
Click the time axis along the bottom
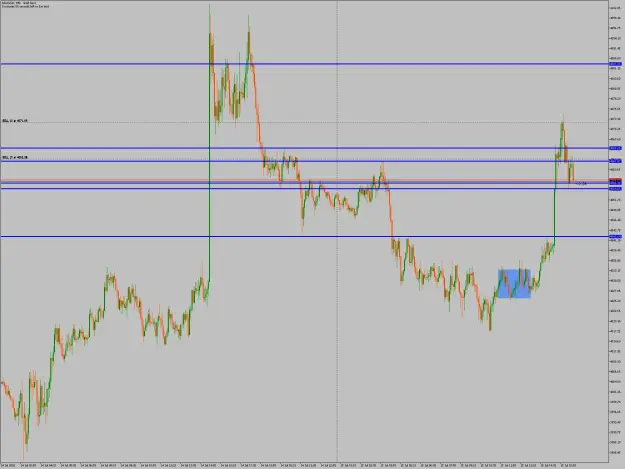click(305, 465)
